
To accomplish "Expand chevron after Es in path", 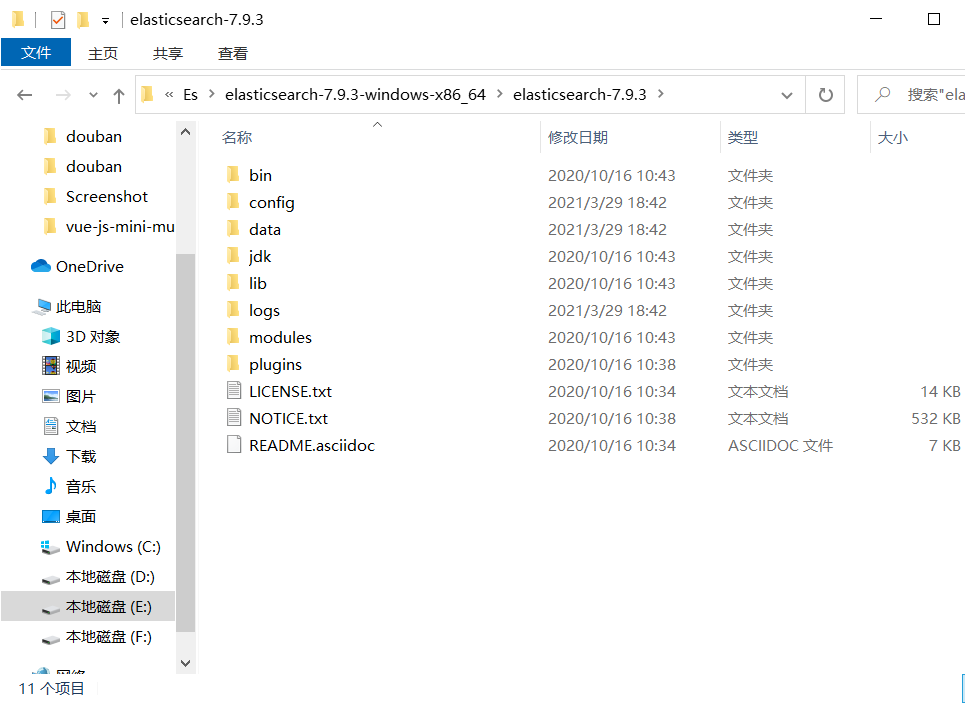I will point(212,94).
